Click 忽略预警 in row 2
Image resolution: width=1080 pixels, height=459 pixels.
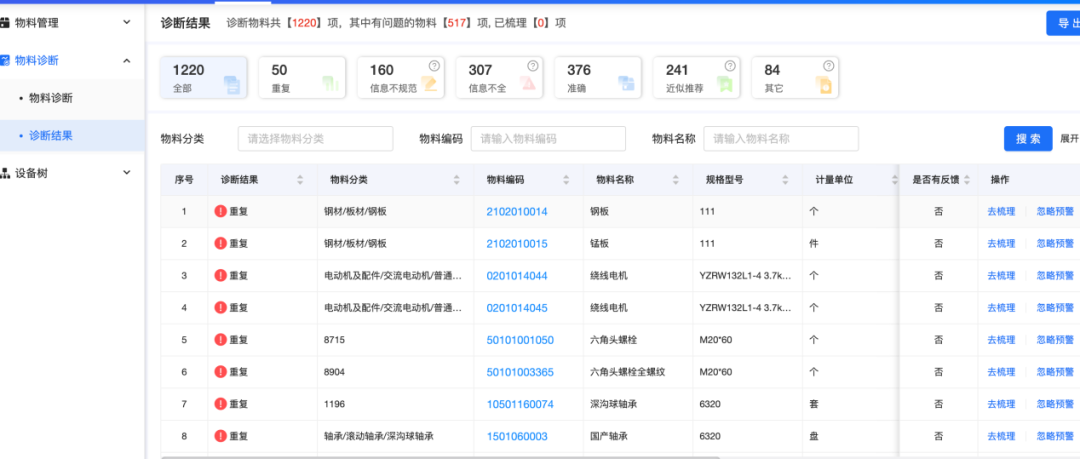tap(1055, 243)
